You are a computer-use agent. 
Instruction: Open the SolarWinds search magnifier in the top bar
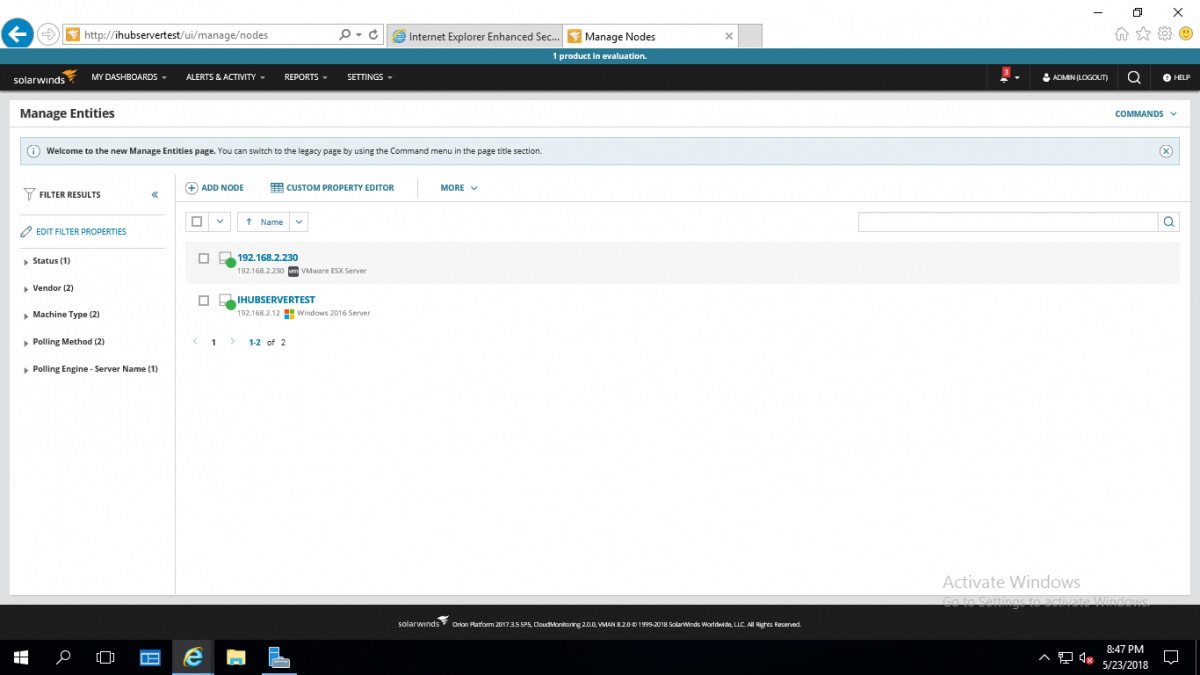(1133, 77)
